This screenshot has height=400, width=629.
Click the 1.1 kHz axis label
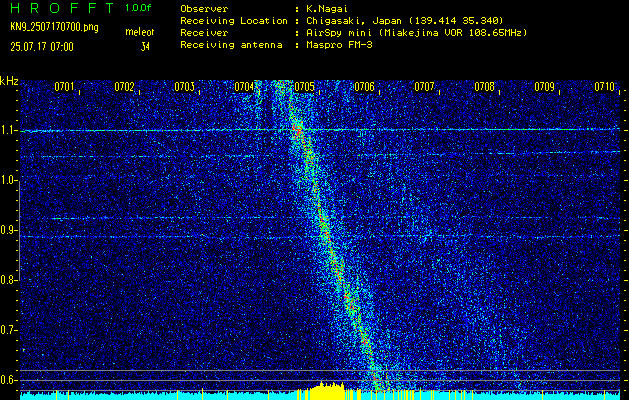click(9, 131)
